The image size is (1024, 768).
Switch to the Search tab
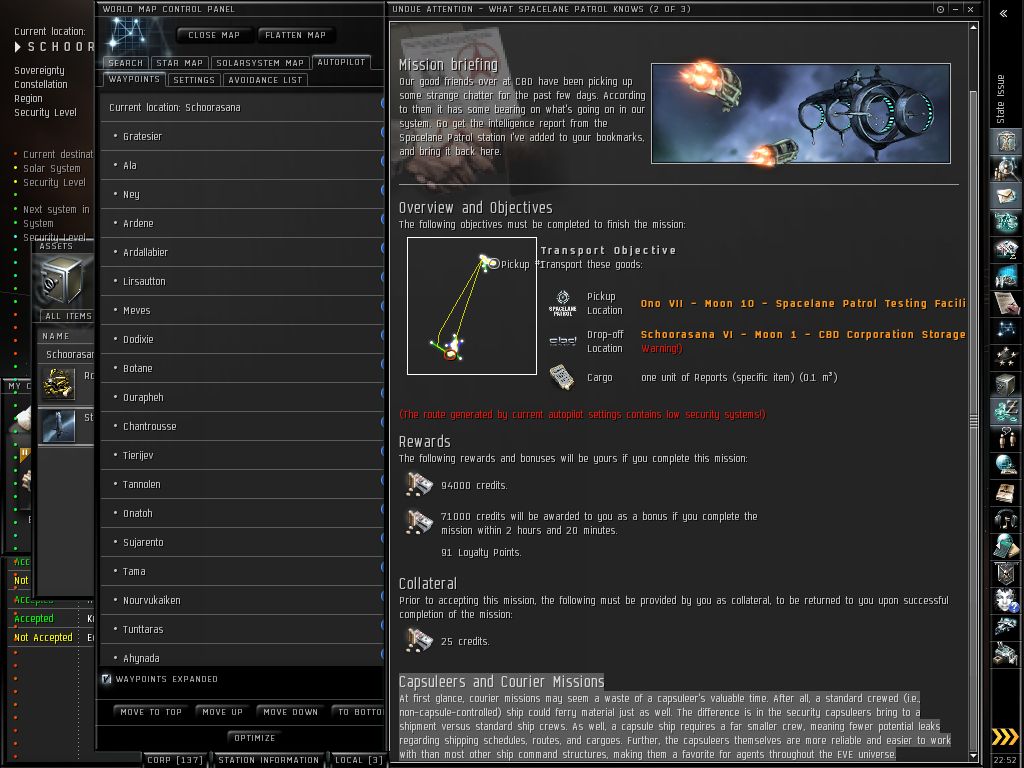125,63
